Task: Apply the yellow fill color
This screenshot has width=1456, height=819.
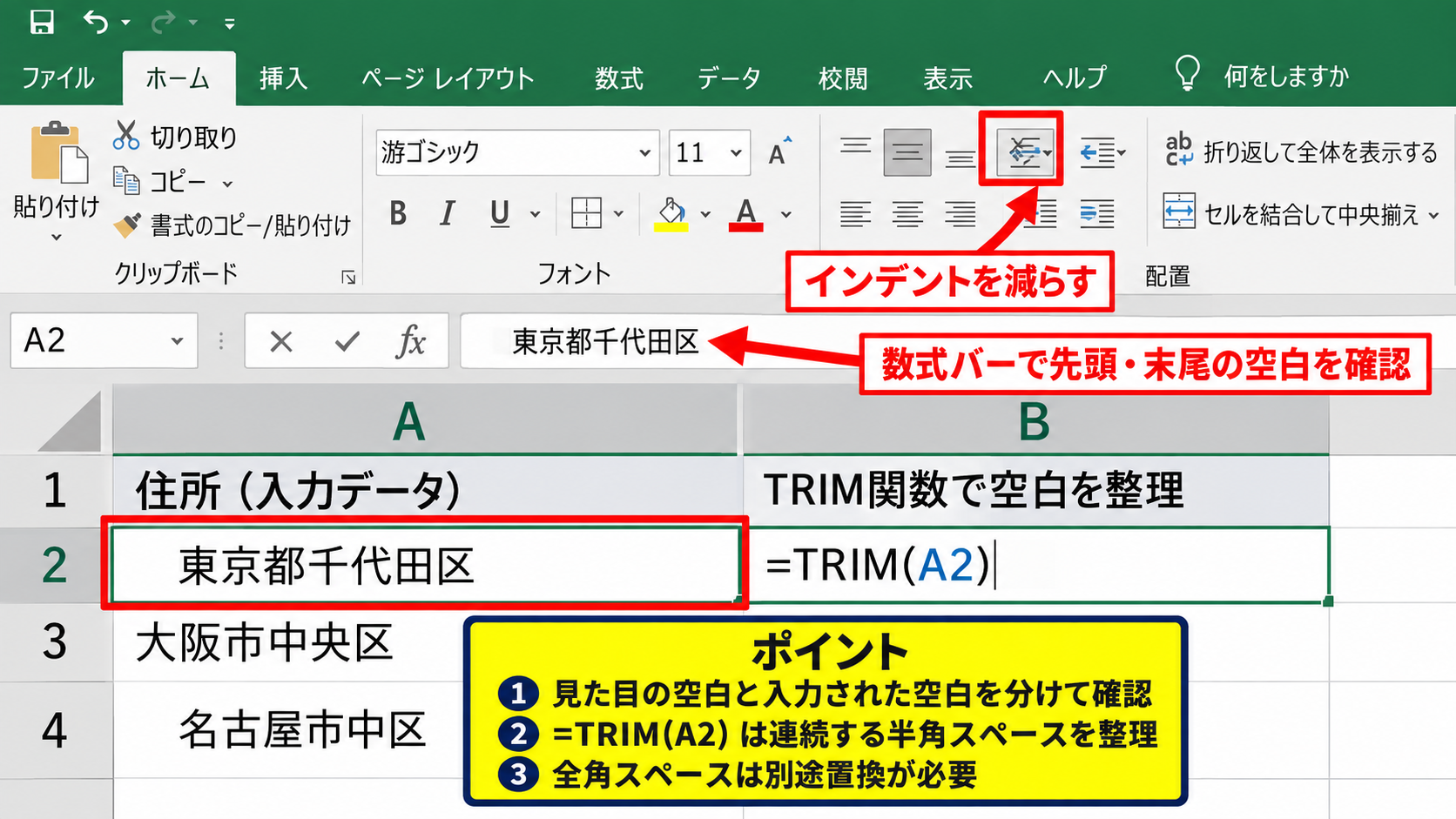Action: click(671, 214)
